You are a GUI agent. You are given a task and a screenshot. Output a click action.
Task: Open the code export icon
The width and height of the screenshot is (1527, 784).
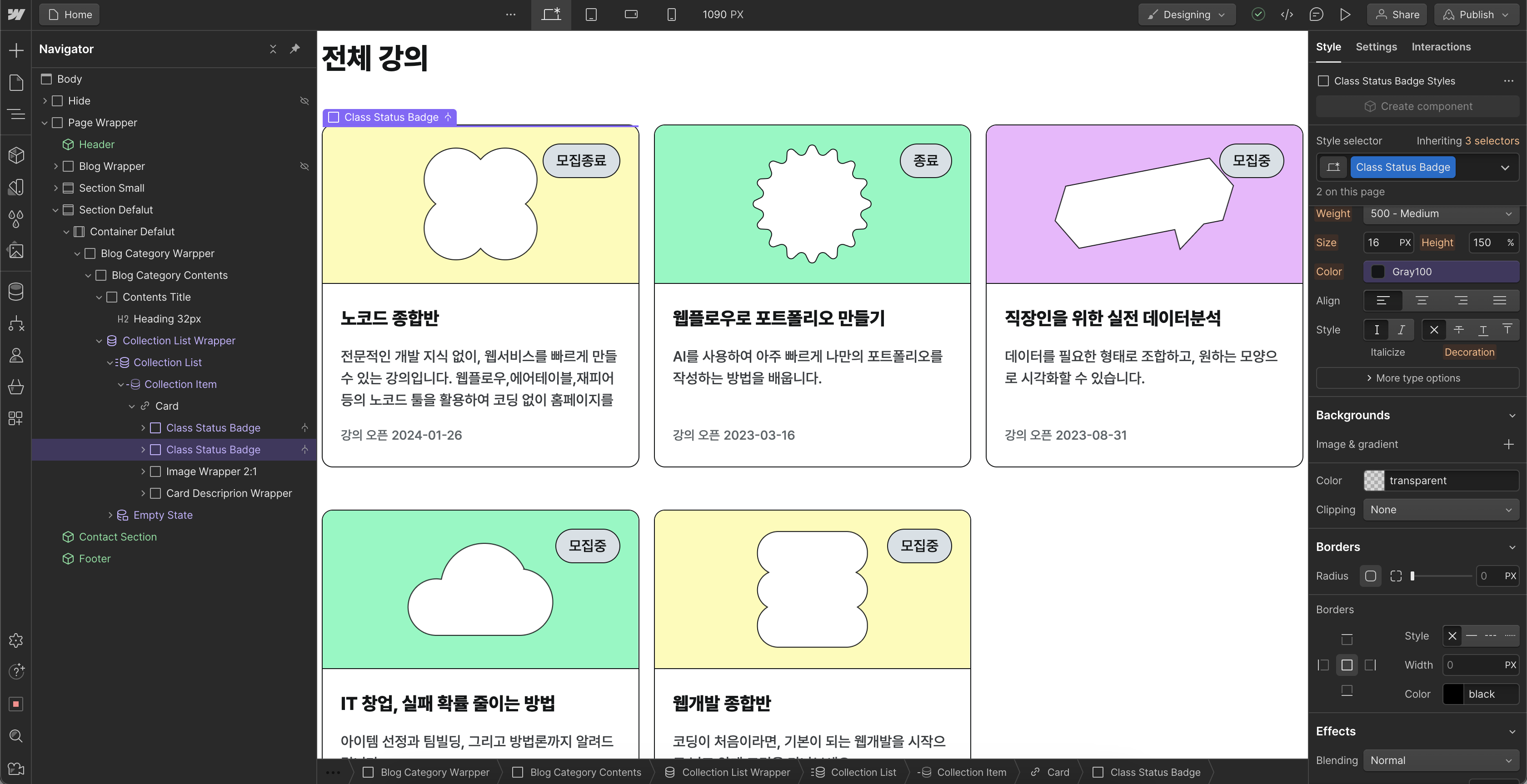pos(1287,14)
